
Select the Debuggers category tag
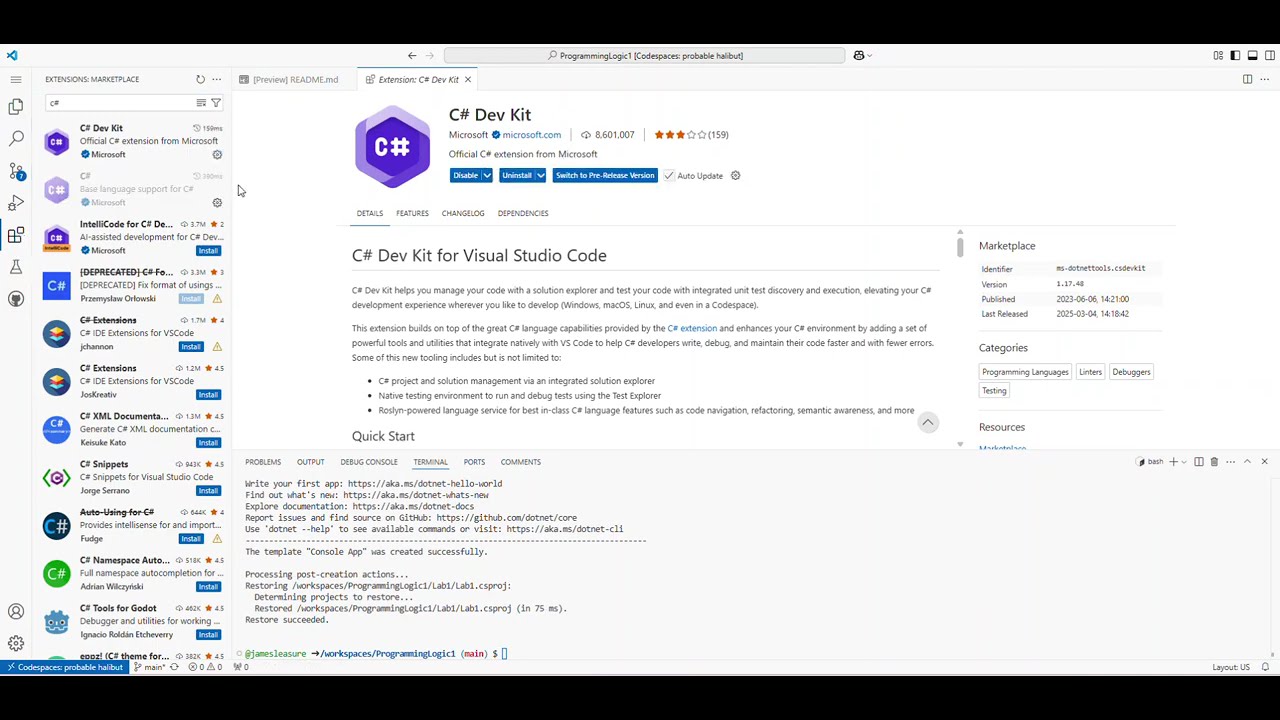click(x=1131, y=372)
